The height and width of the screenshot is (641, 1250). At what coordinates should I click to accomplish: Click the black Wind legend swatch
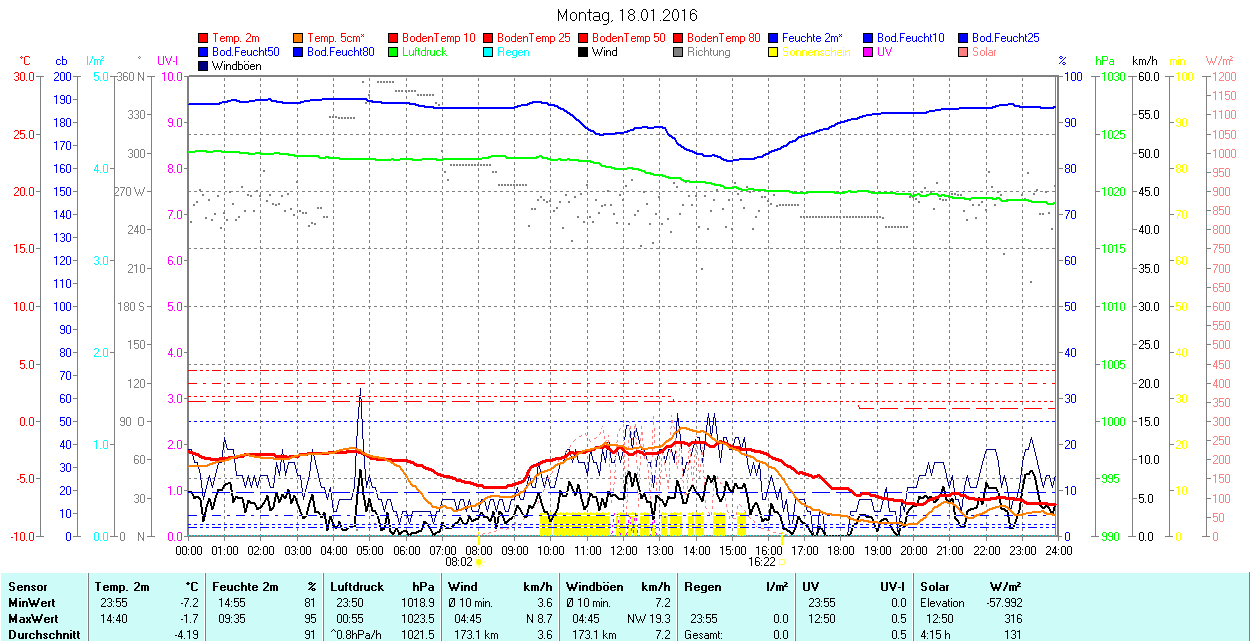coord(583,52)
